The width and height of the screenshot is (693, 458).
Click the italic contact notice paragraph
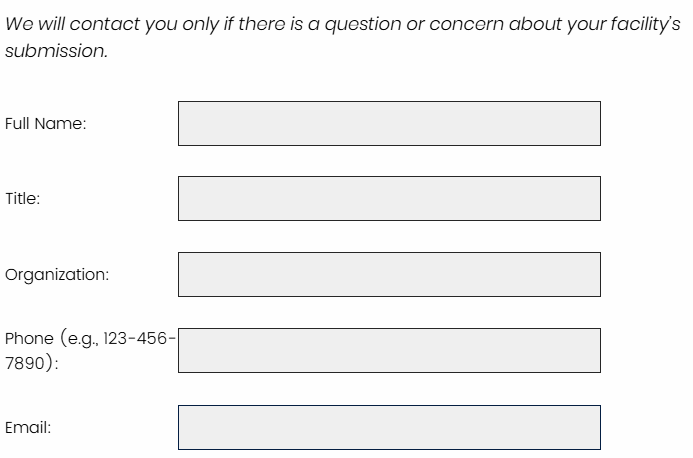343,37
